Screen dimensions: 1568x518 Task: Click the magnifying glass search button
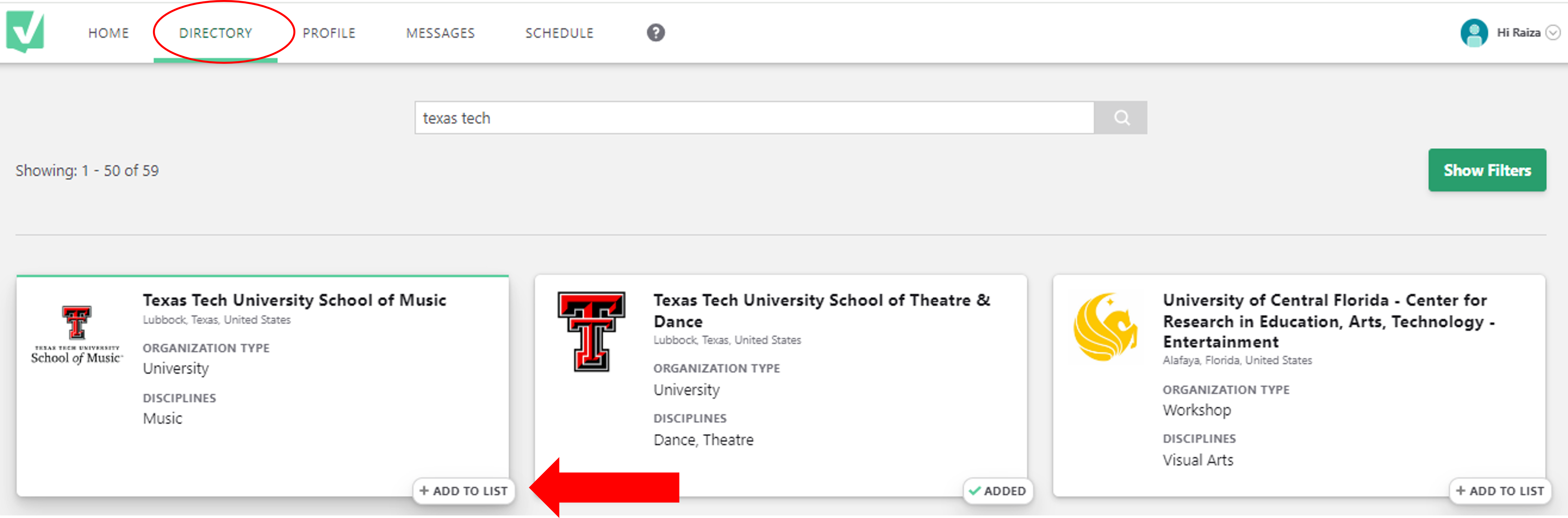(1121, 117)
